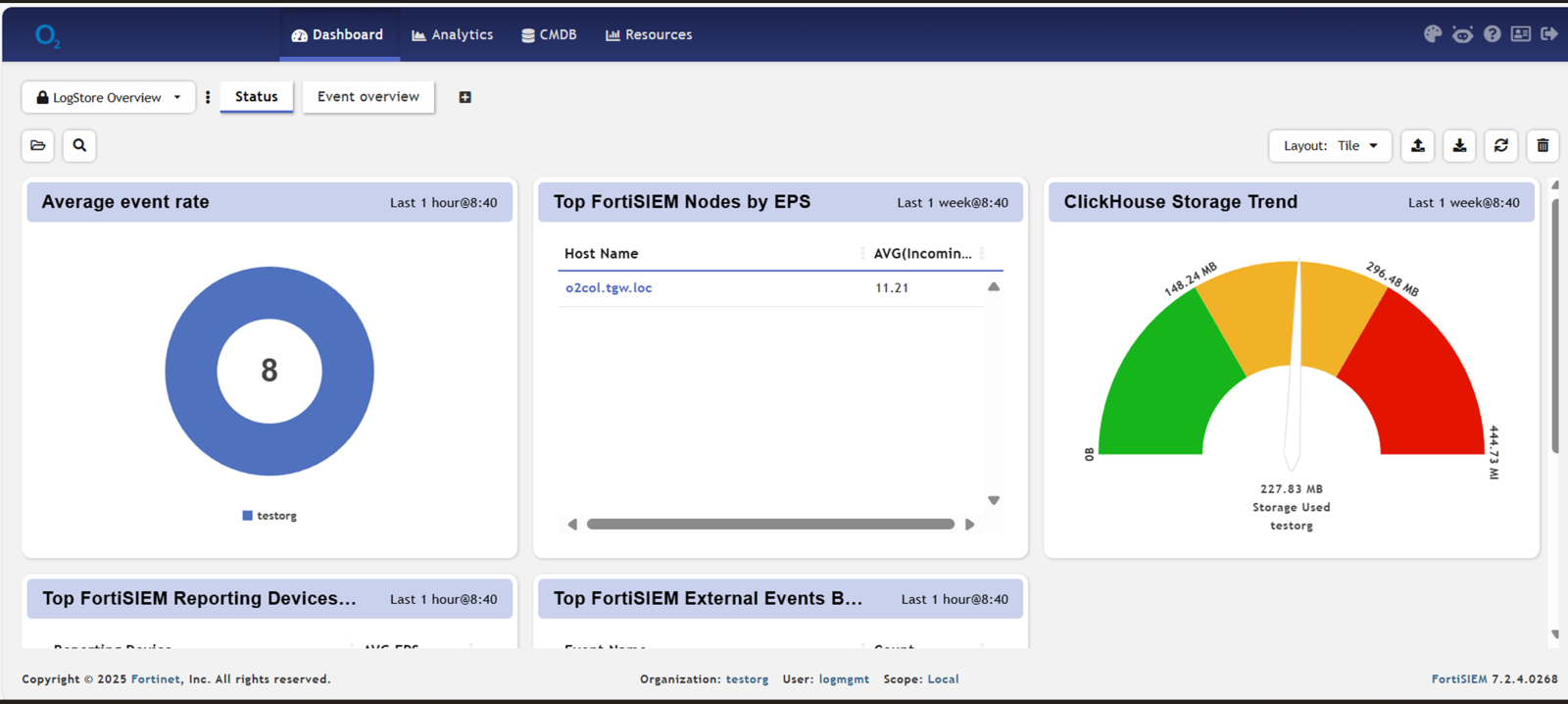Toggle testorg legend in event rate chart
The width and height of the screenshot is (1568, 704).
269,516
